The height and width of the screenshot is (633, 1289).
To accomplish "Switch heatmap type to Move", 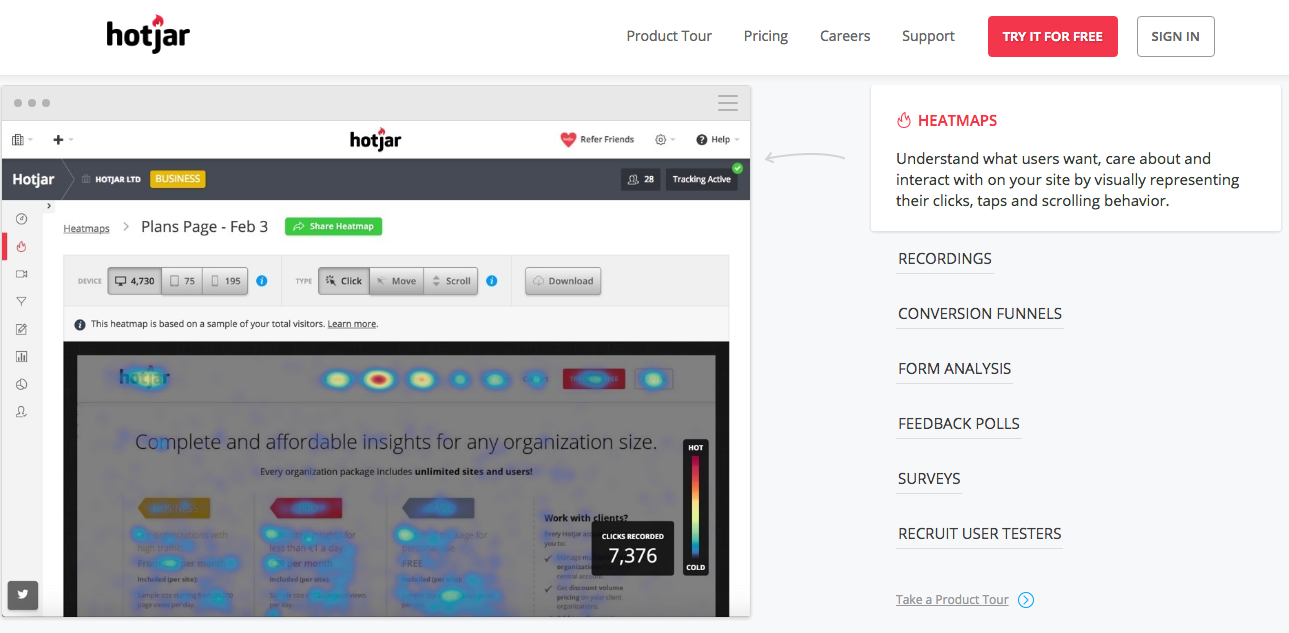I will pyautogui.click(x=396, y=281).
